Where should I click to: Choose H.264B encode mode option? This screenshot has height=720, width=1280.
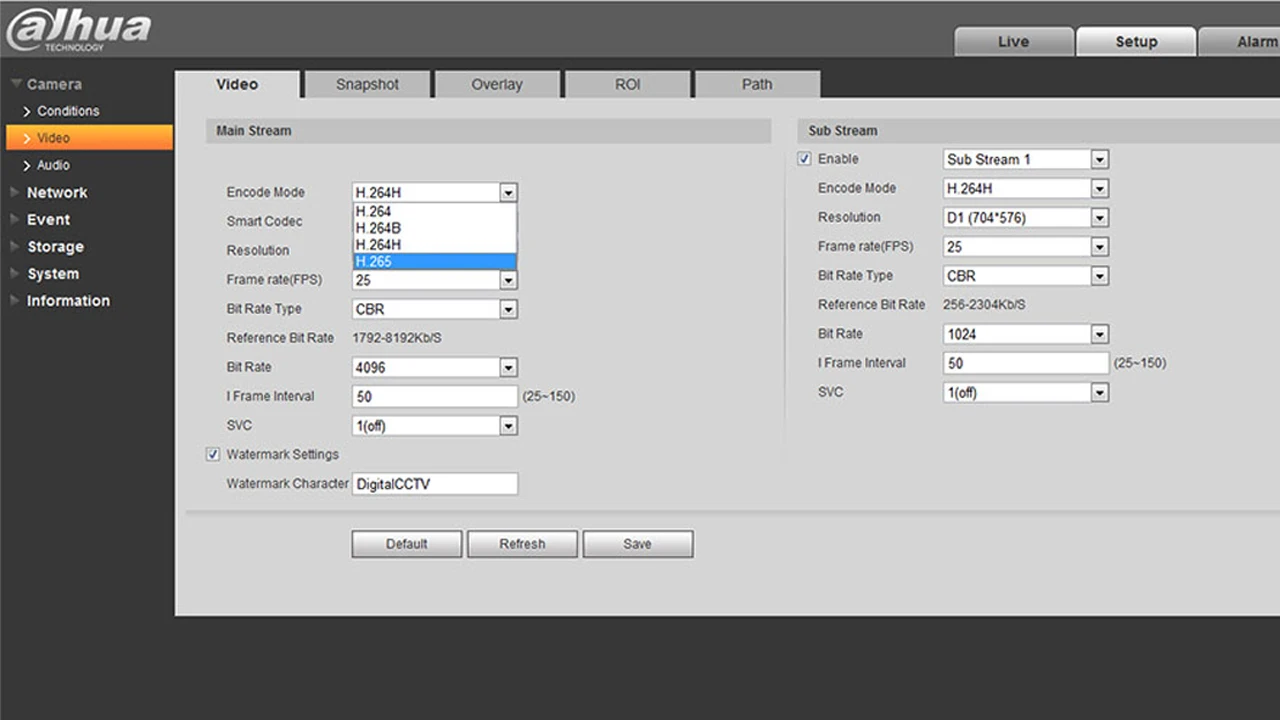(435, 228)
